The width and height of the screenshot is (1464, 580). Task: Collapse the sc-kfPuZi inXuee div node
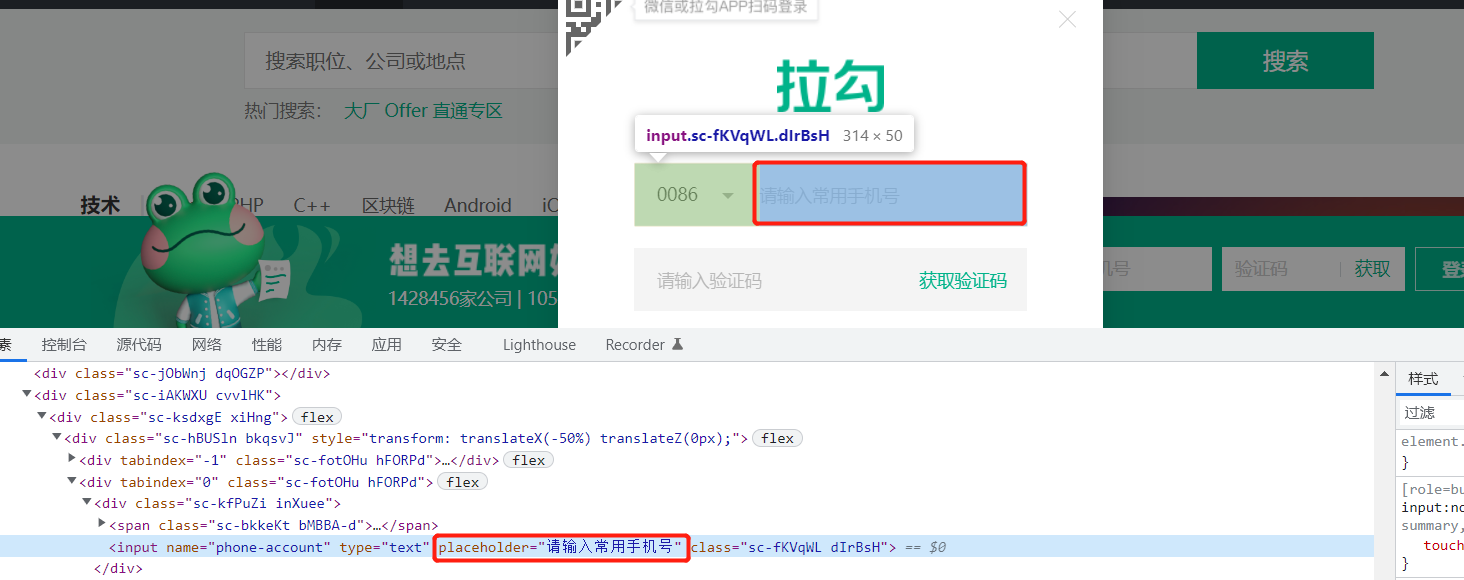87,503
